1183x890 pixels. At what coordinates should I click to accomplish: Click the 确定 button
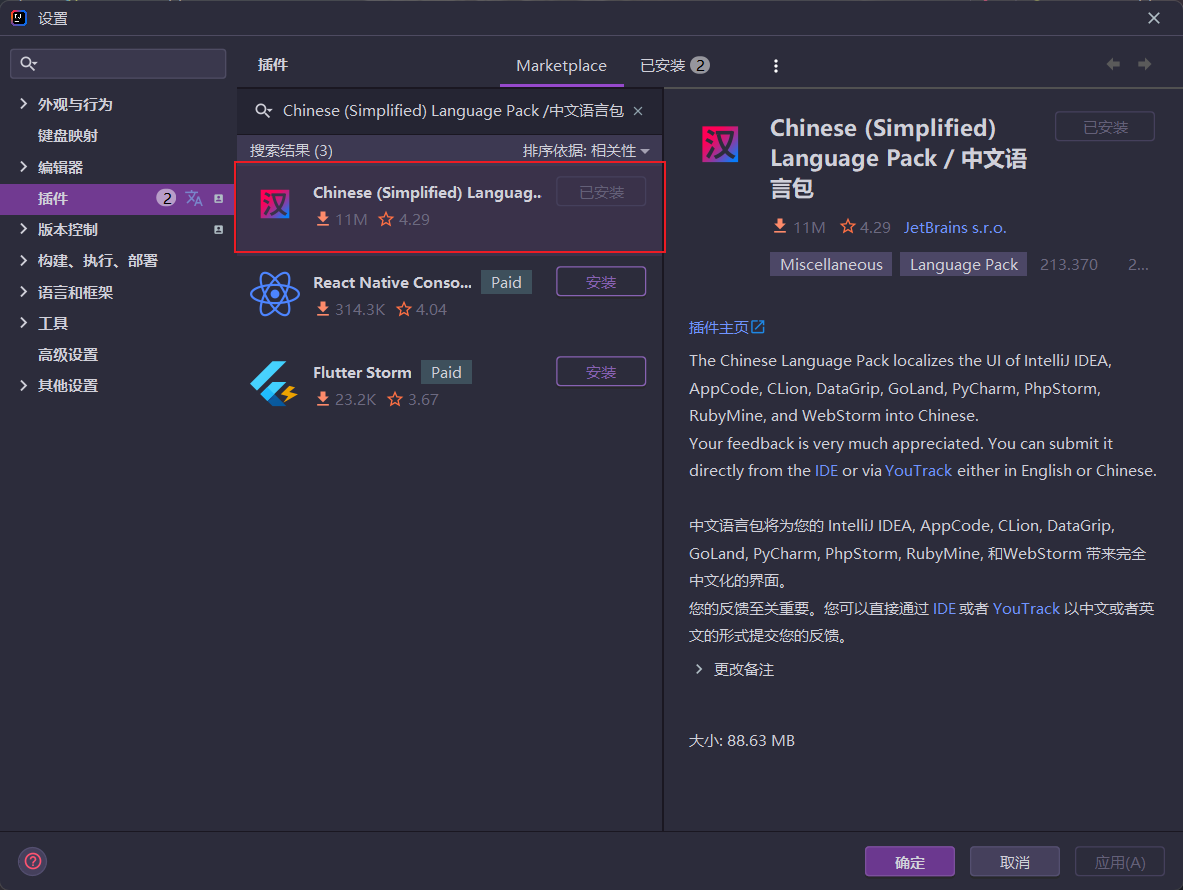(909, 861)
